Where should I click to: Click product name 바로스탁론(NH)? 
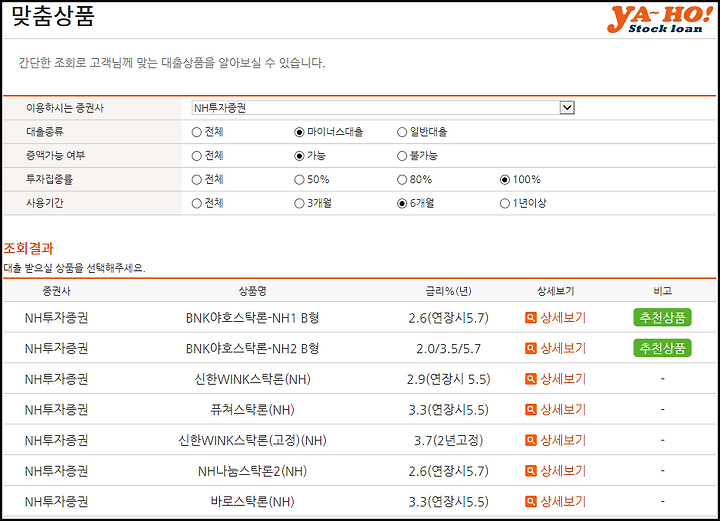click(252, 502)
